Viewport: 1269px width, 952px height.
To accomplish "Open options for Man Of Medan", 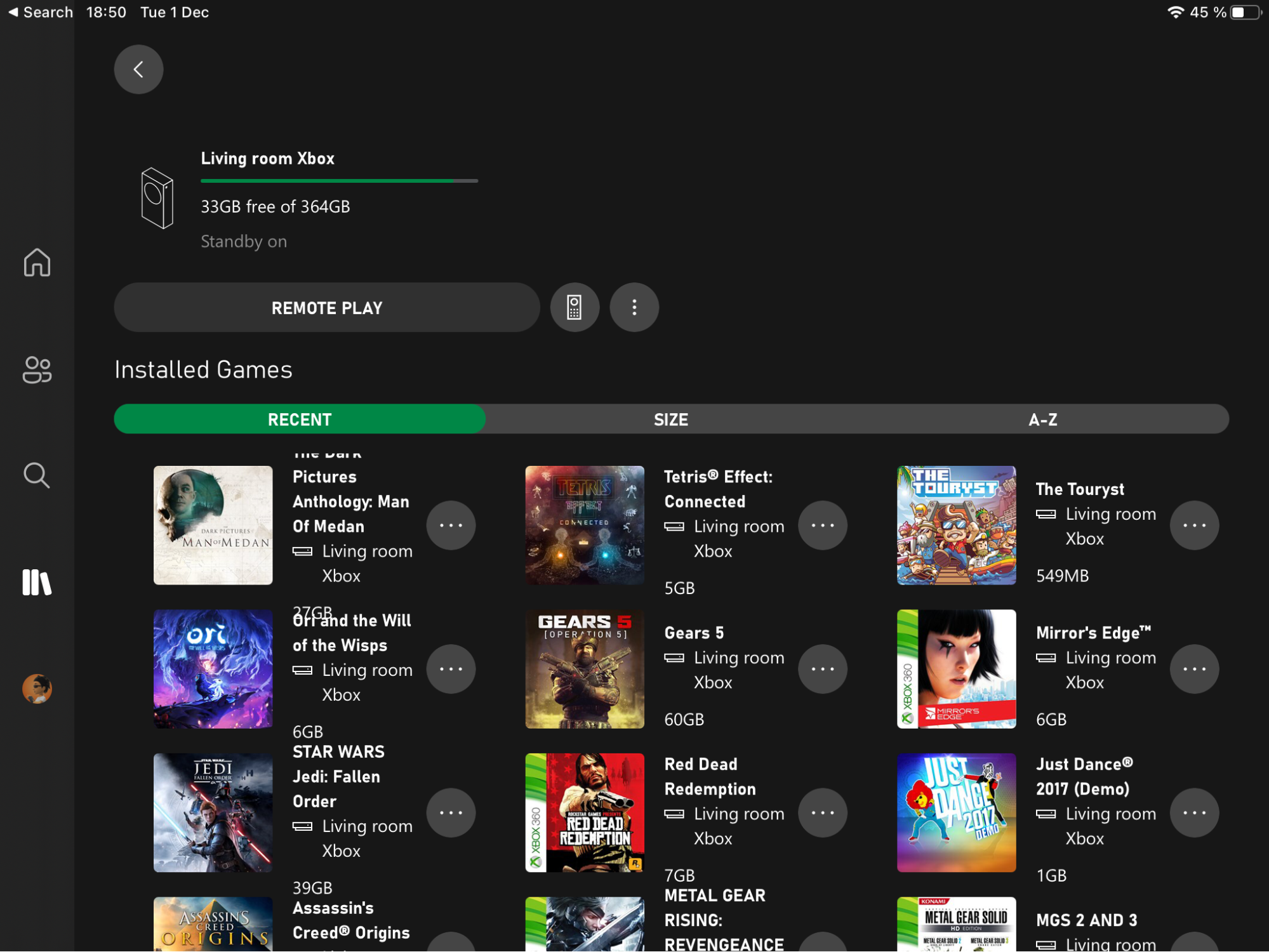I will (451, 526).
